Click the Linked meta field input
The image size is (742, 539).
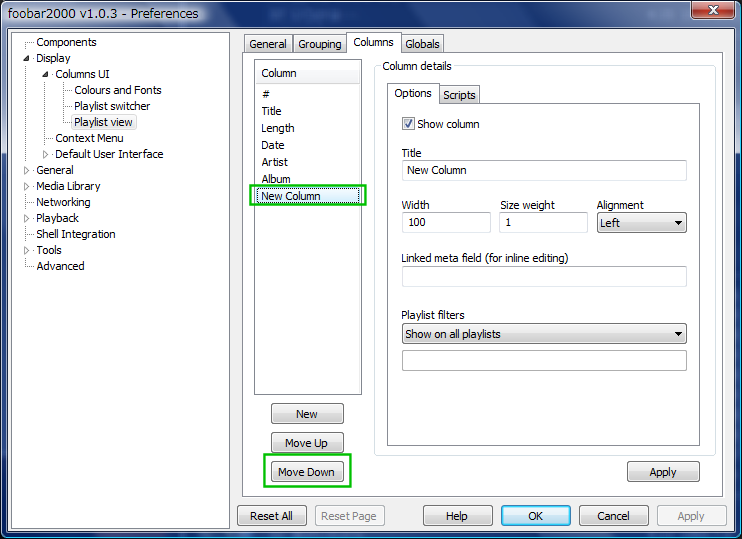click(x=544, y=276)
